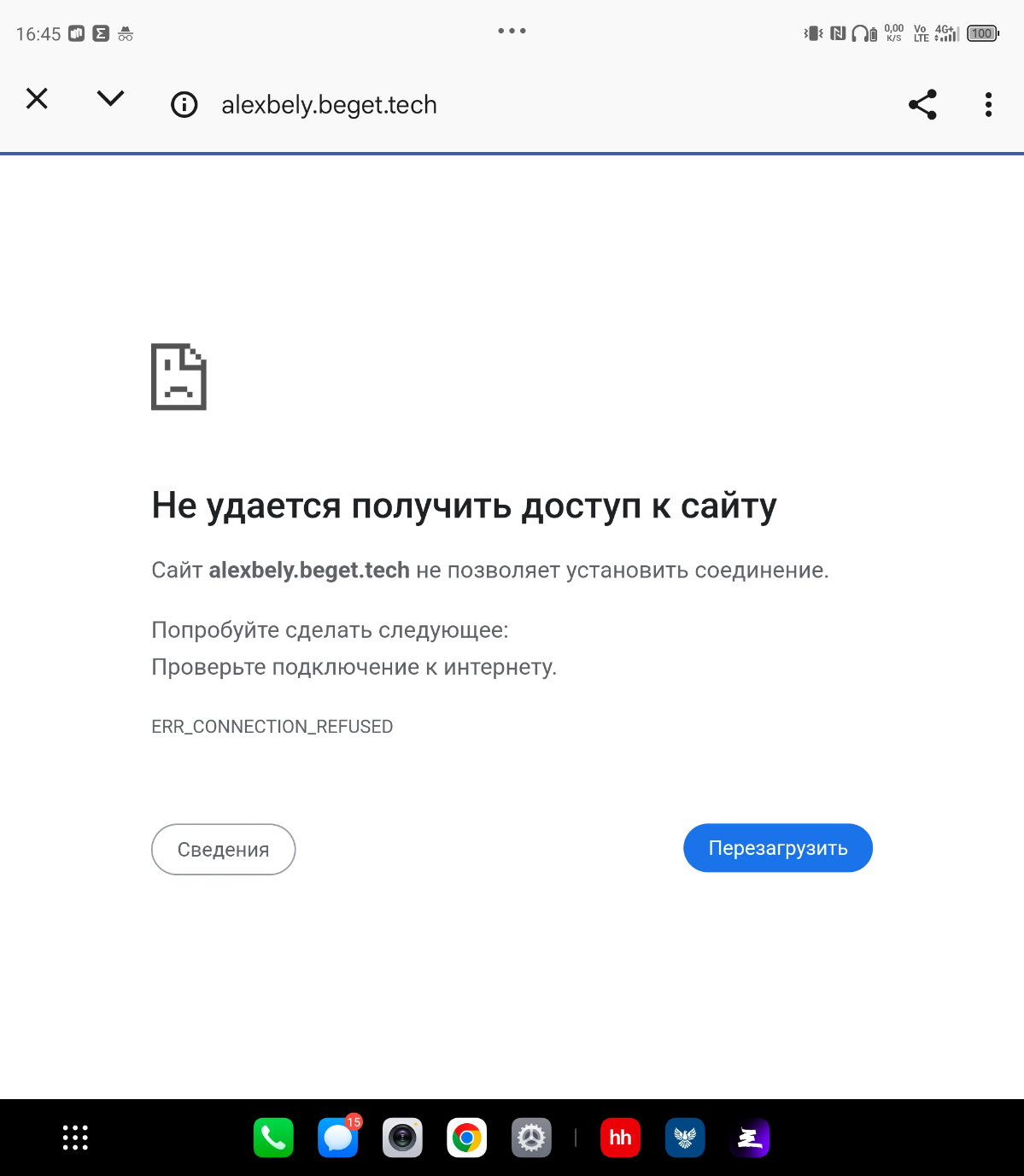Tap the ERR_CONNECTION_REFUSED error code
Image resolution: width=1024 pixels, height=1176 pixels.
pyautogui.click(x=272, y=727)
